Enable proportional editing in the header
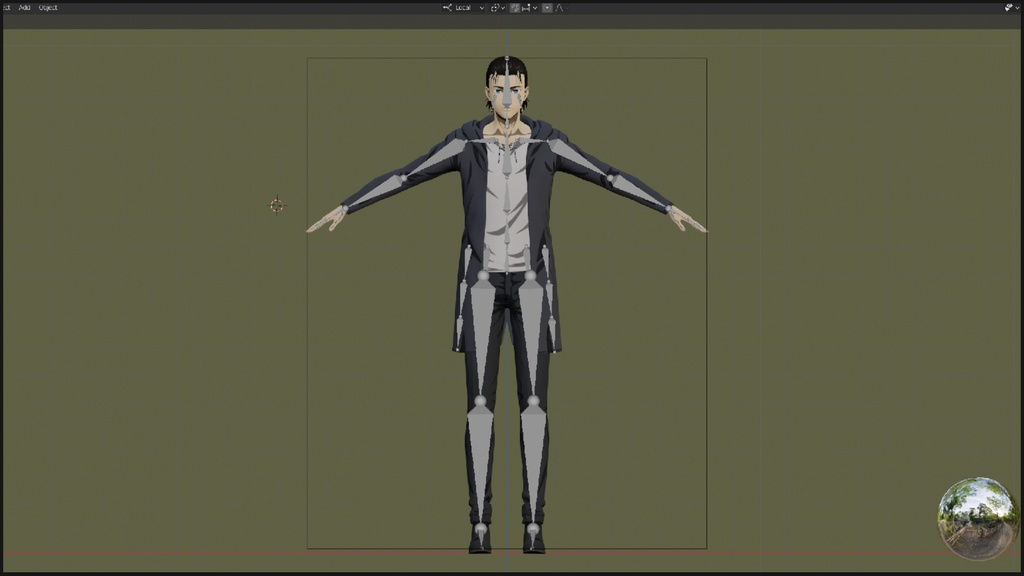Image resolution: width=1024 pixels, height=576 pixels. coord(547,8)
